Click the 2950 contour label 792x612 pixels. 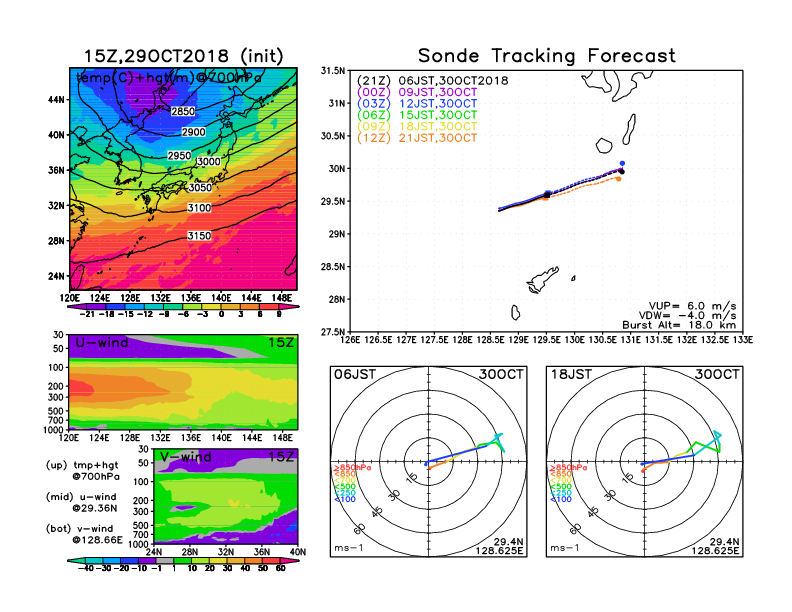(x=179, y=156)
